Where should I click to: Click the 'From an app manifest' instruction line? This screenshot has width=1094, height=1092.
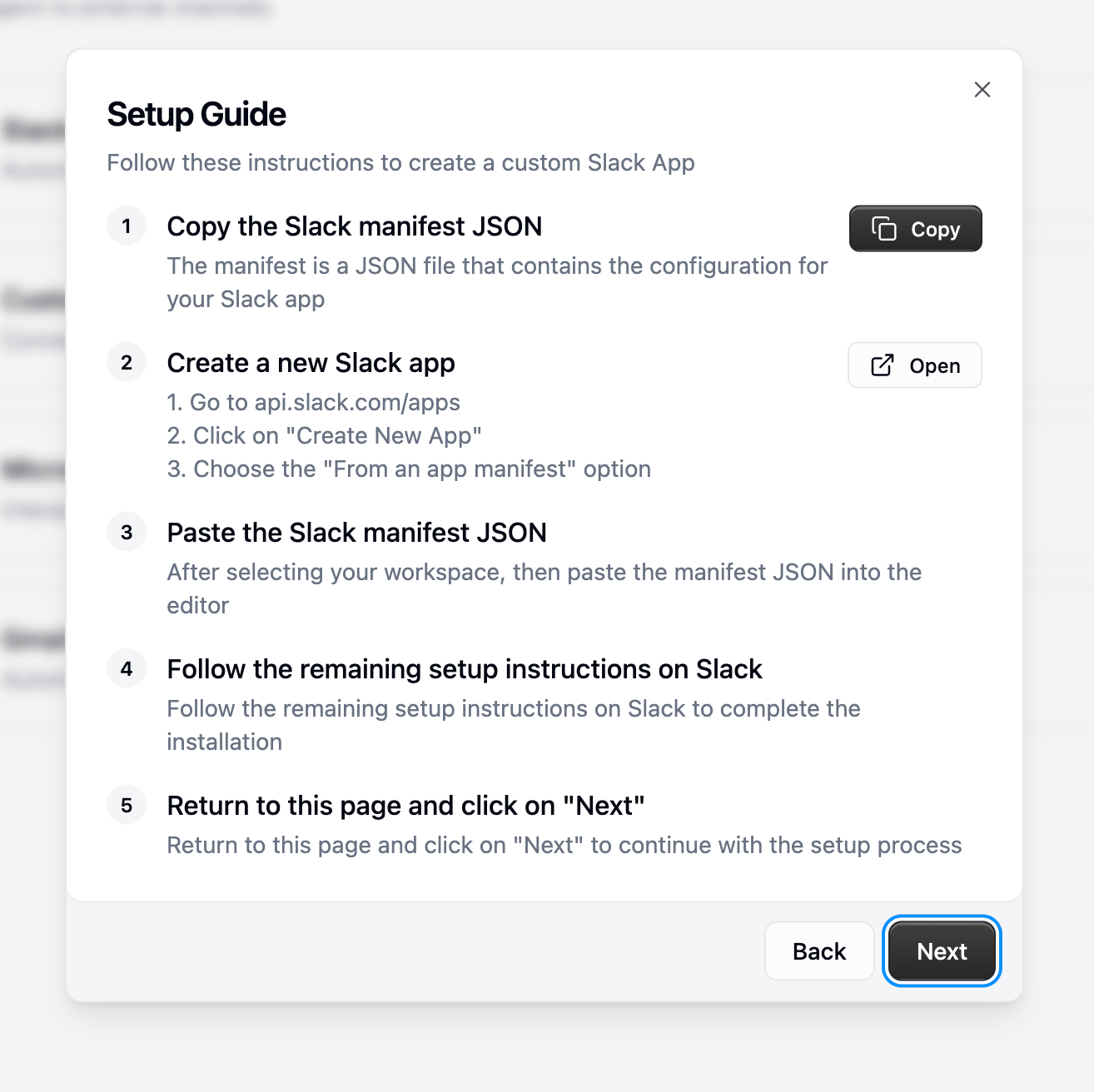(x=408, y=469)
